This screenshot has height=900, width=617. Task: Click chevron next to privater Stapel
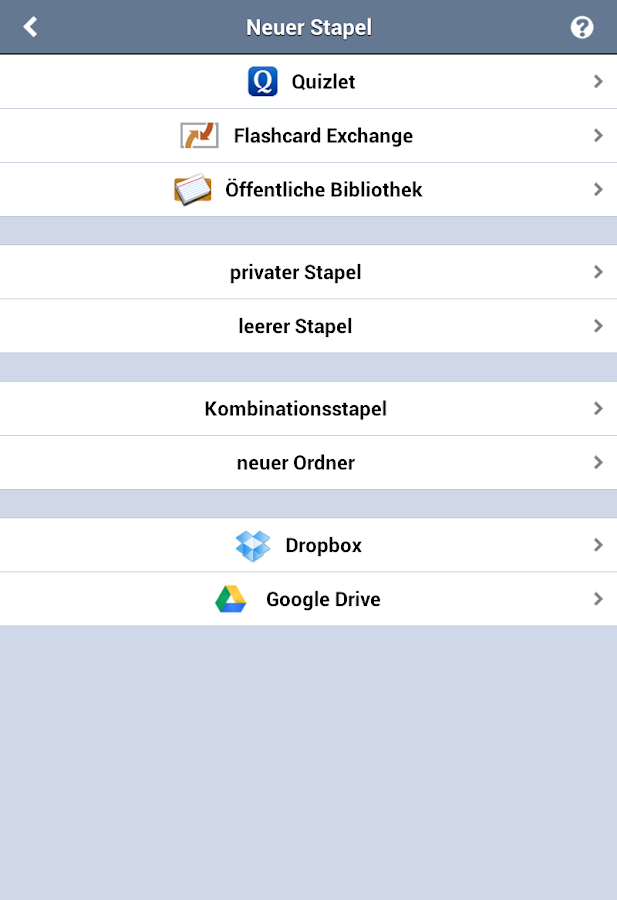point(598,271)
